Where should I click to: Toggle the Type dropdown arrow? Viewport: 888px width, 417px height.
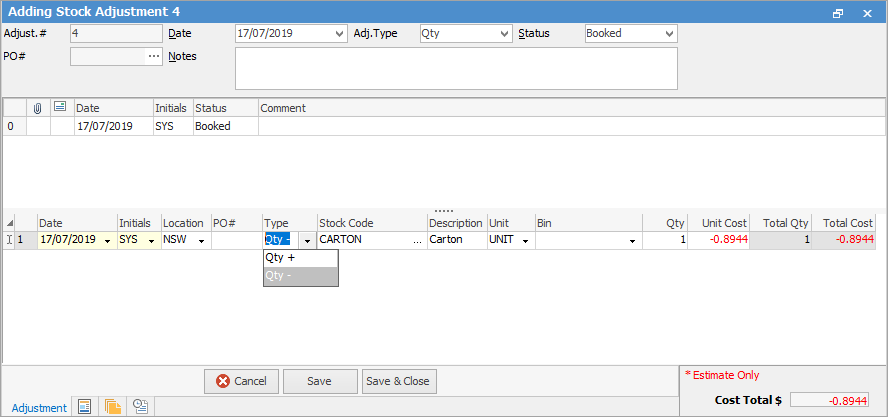click(x=308, y=241)
